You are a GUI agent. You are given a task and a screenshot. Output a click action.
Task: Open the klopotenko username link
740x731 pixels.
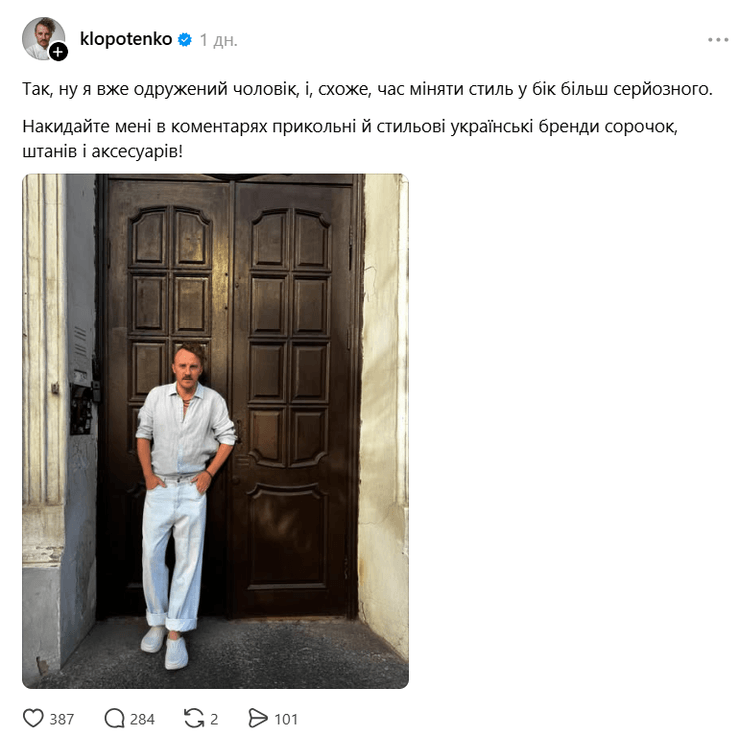126,39
